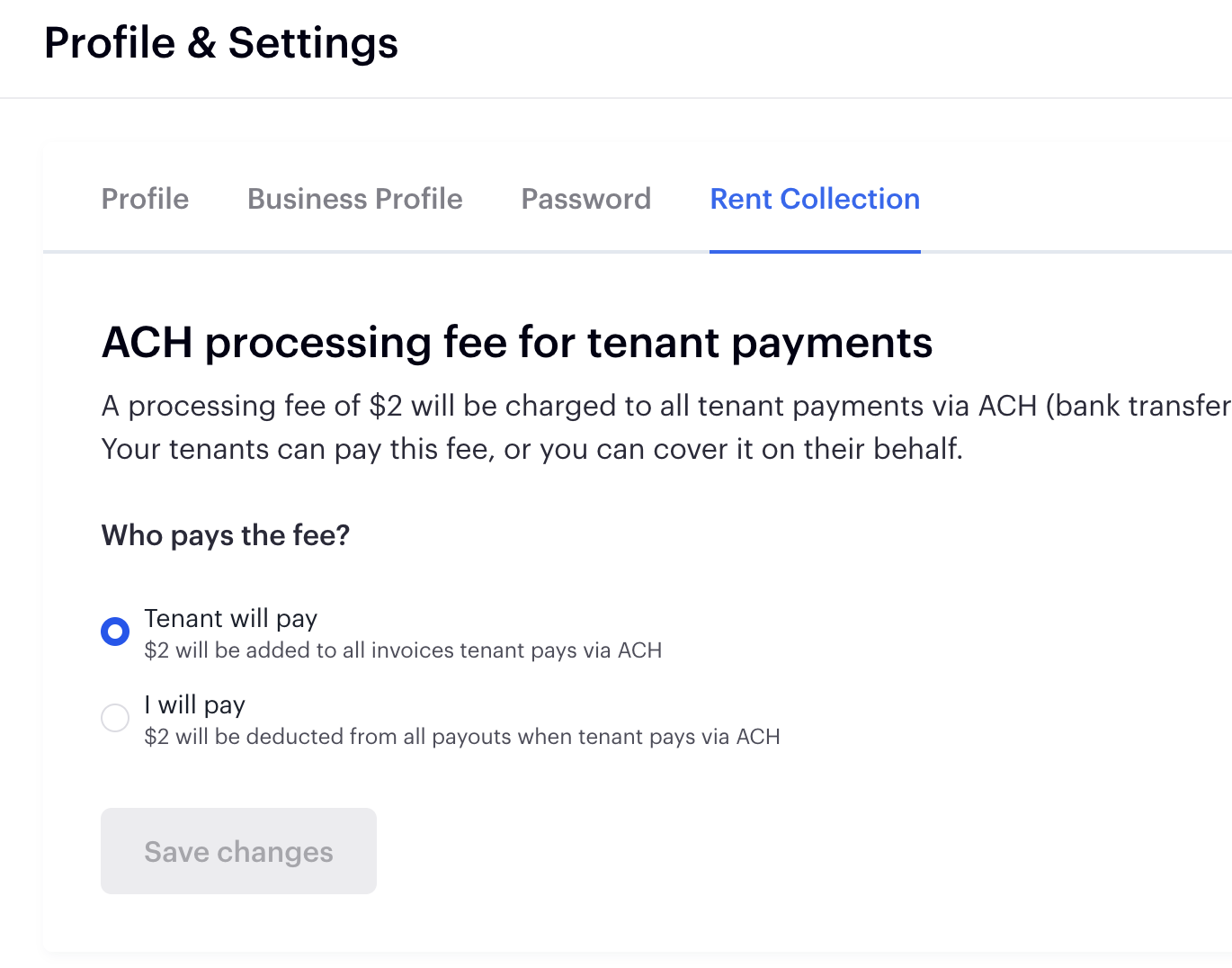Click the ACH processing fee heading
This screenshot has height=968, width=1232.
pyautogui.click(x=517, y=343)
